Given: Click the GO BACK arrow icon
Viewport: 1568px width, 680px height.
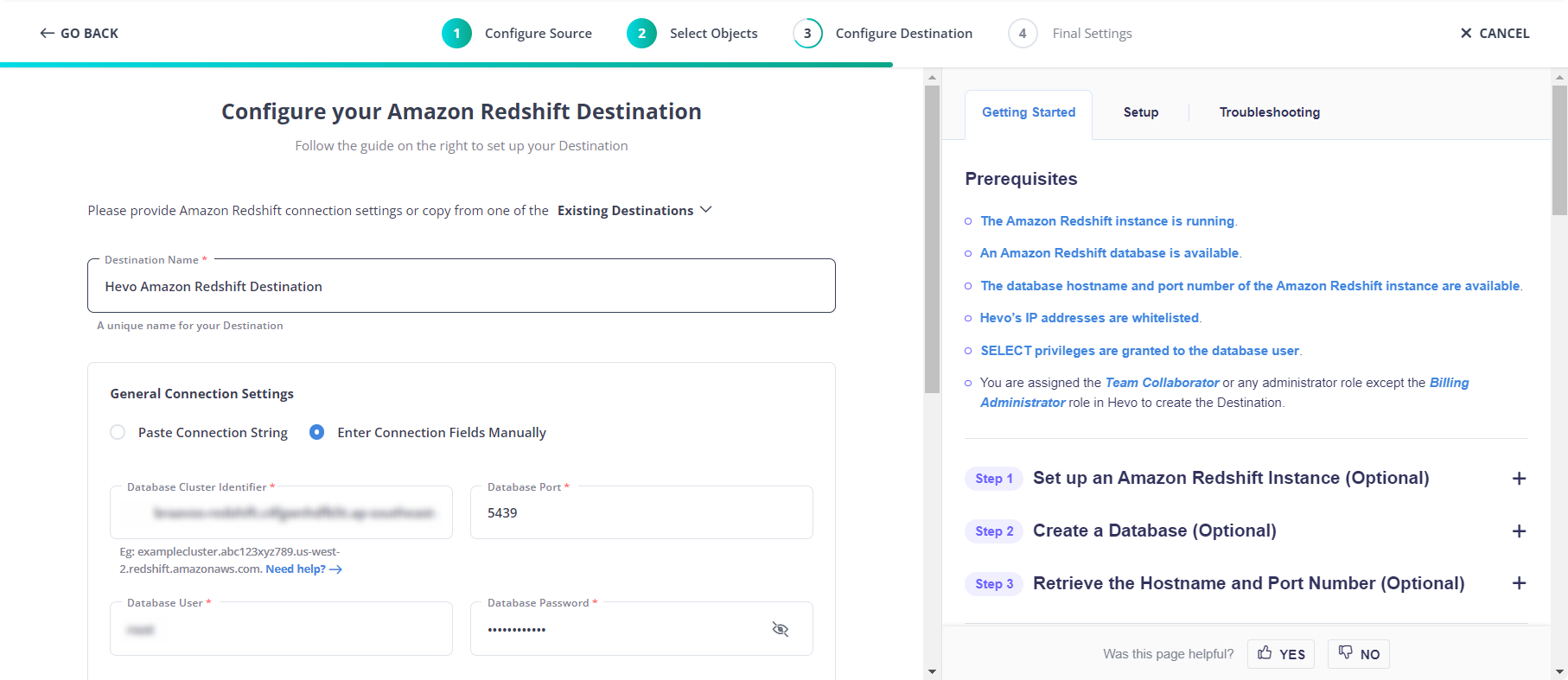Looking at the screenshot, I should click(47, 33).
